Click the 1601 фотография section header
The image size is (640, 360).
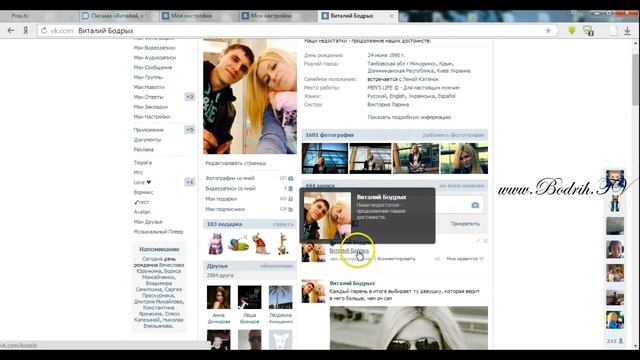[x=329, y=135]
